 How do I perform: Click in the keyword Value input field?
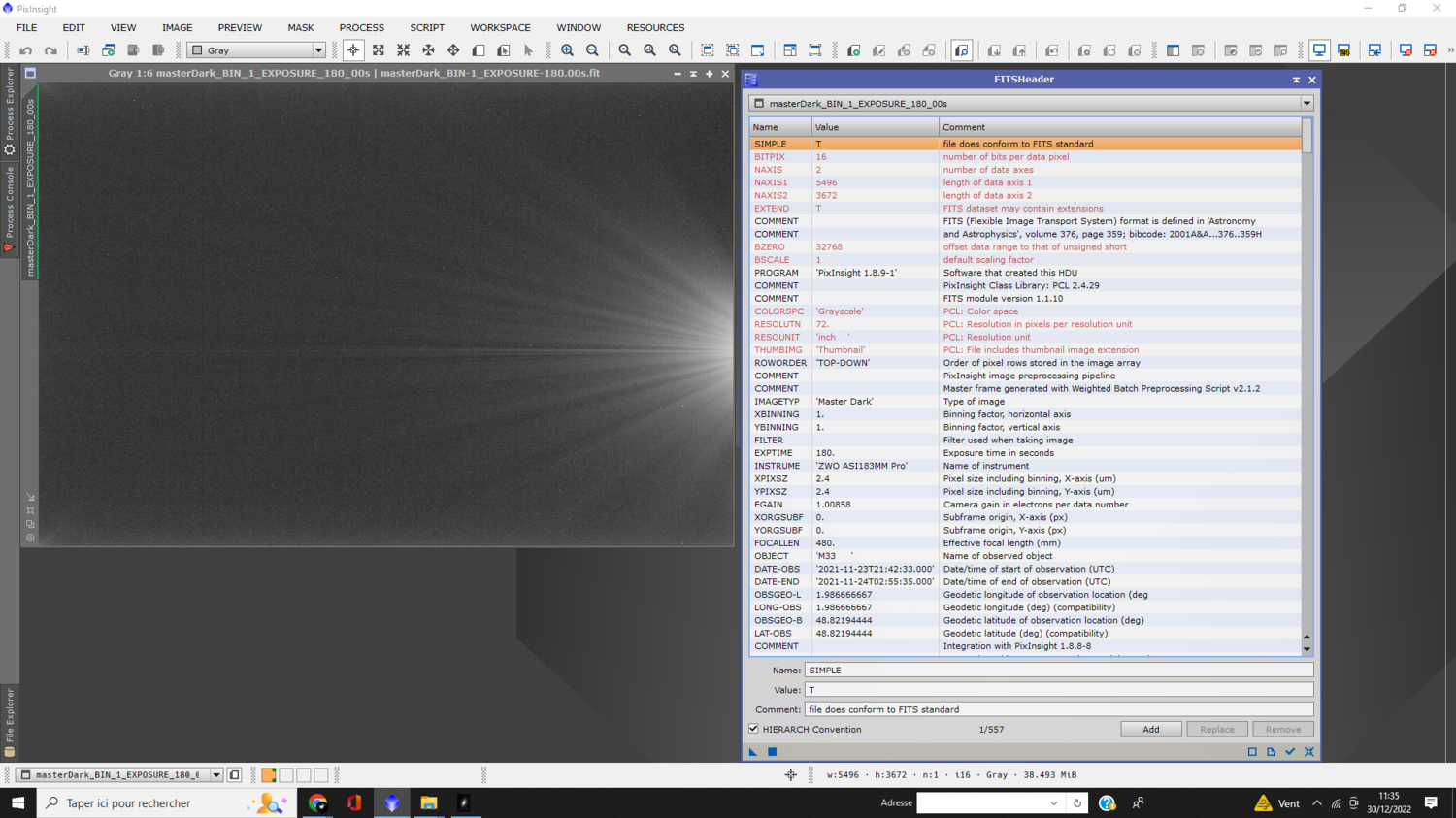click(x=1059, y=690)
